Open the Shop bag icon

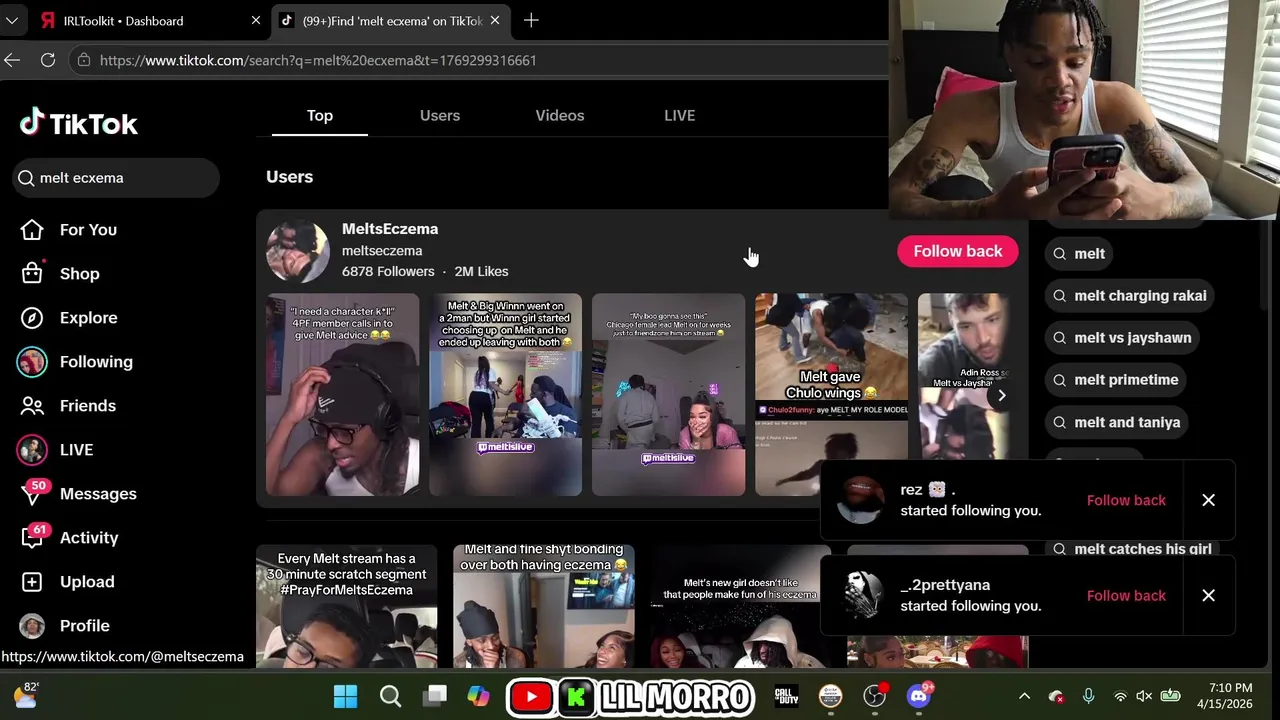(x=32, y=274)
